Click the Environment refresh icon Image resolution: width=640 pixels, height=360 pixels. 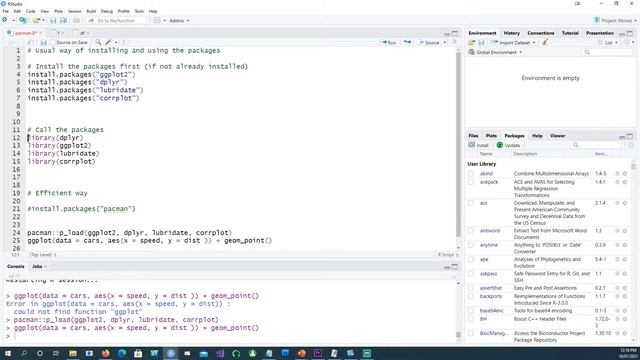627,42
